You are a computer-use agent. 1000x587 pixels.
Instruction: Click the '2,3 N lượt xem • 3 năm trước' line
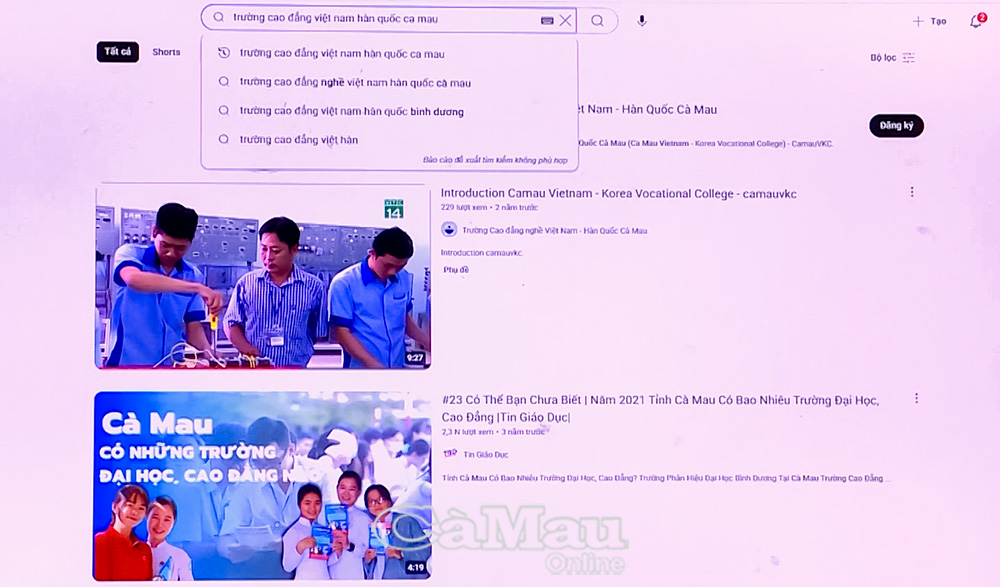pyautogui.click(x=493, y=432)
